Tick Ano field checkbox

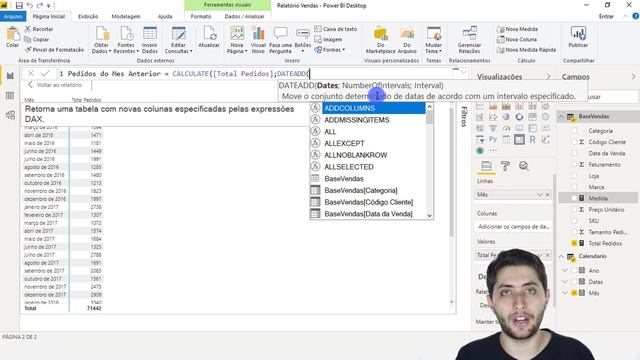click(x=574, y=270)
